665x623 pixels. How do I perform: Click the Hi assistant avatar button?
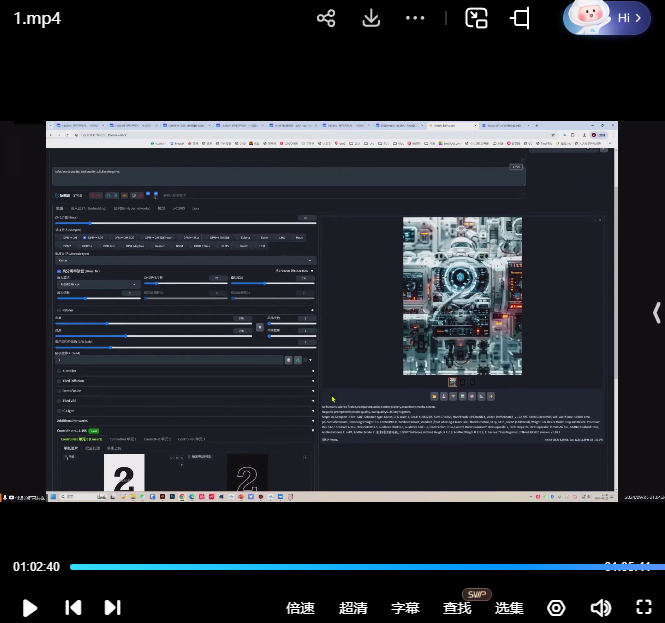coord(607,18)
